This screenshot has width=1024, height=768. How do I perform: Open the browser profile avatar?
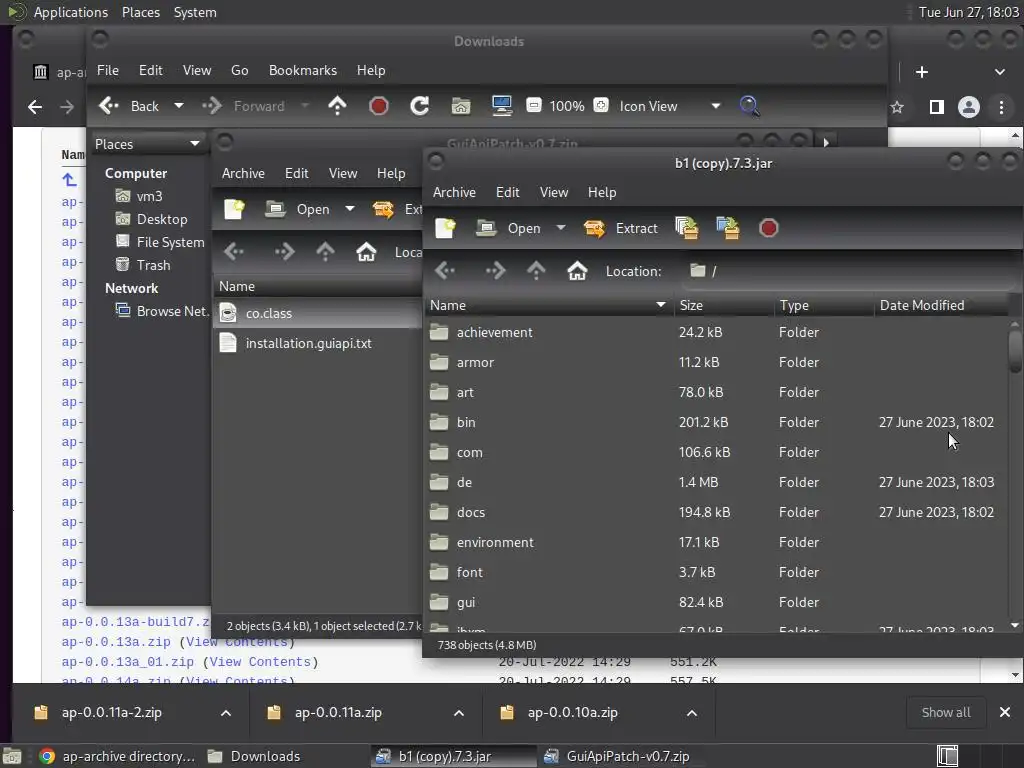tap(968, 107)
